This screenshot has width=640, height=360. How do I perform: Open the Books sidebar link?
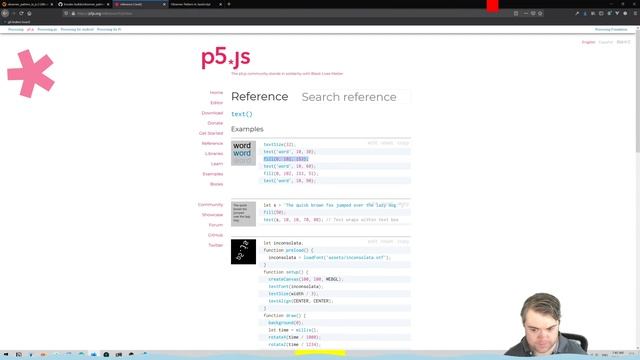pyautogui.click(x=216, y=184)
